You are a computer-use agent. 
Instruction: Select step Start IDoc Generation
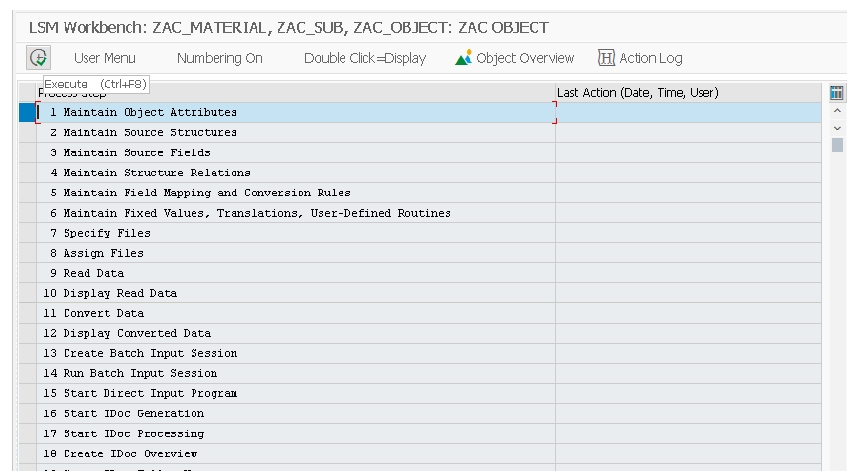(134, 413)
